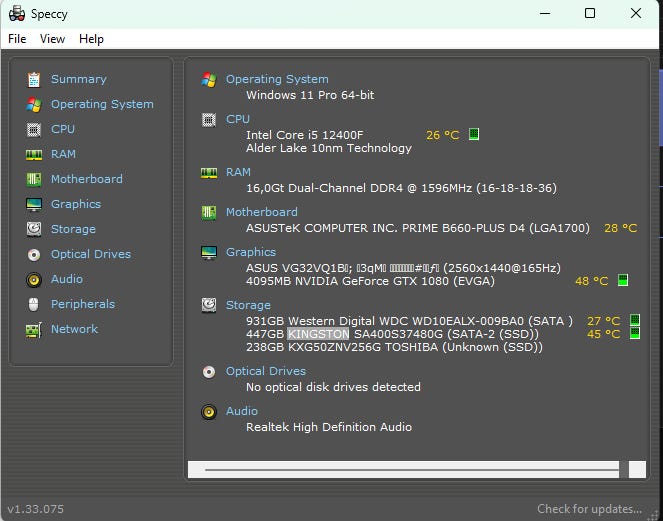Maximize the Speccy window
The image size is (663, 521).
tap(590, 14)
